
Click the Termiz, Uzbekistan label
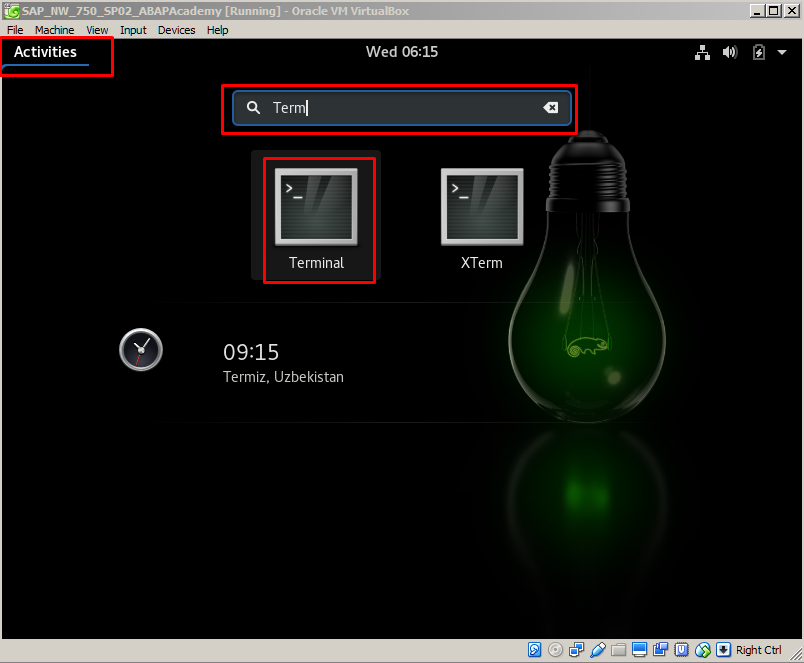click(x=283, y=377)
